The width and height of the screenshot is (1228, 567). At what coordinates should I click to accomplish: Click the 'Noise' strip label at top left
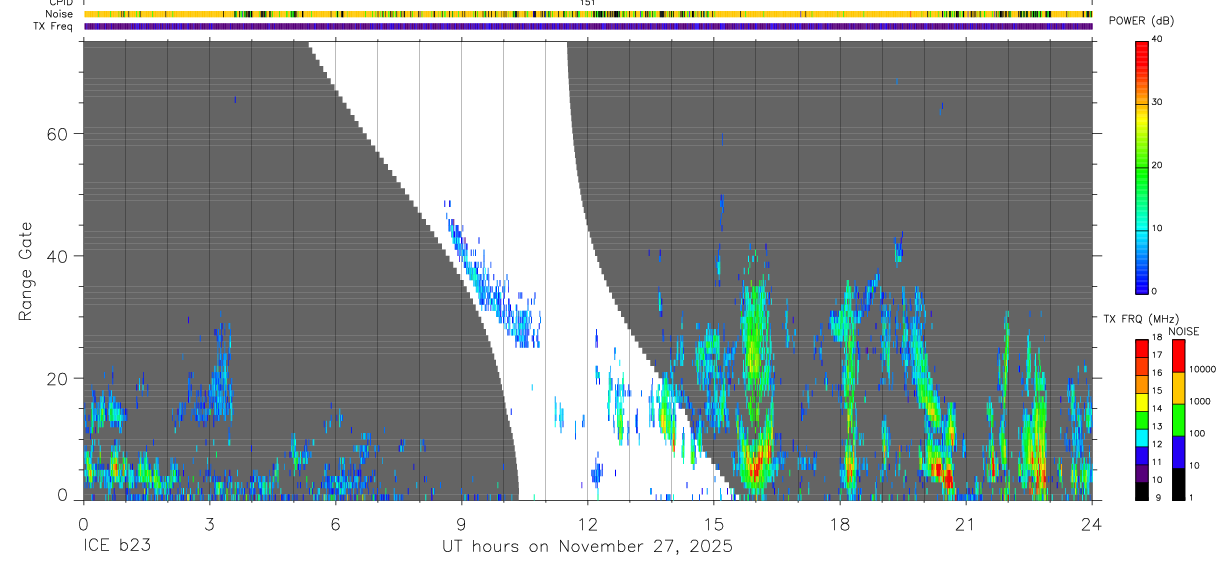tap(60, 14)
